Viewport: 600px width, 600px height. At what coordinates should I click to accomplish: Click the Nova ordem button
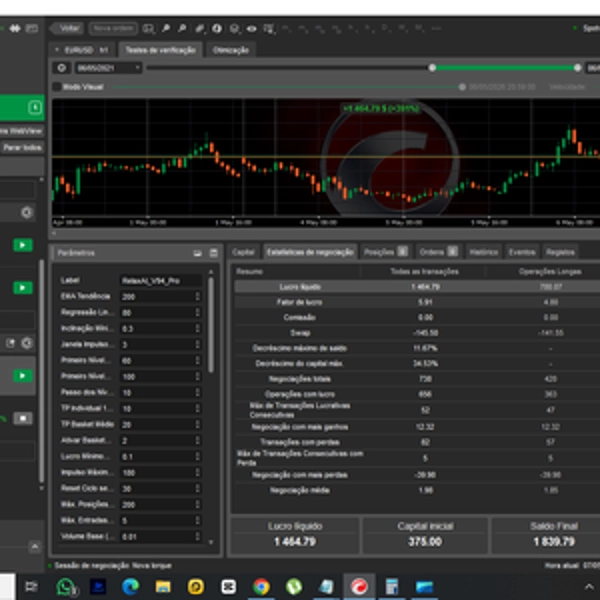point(113,28)
